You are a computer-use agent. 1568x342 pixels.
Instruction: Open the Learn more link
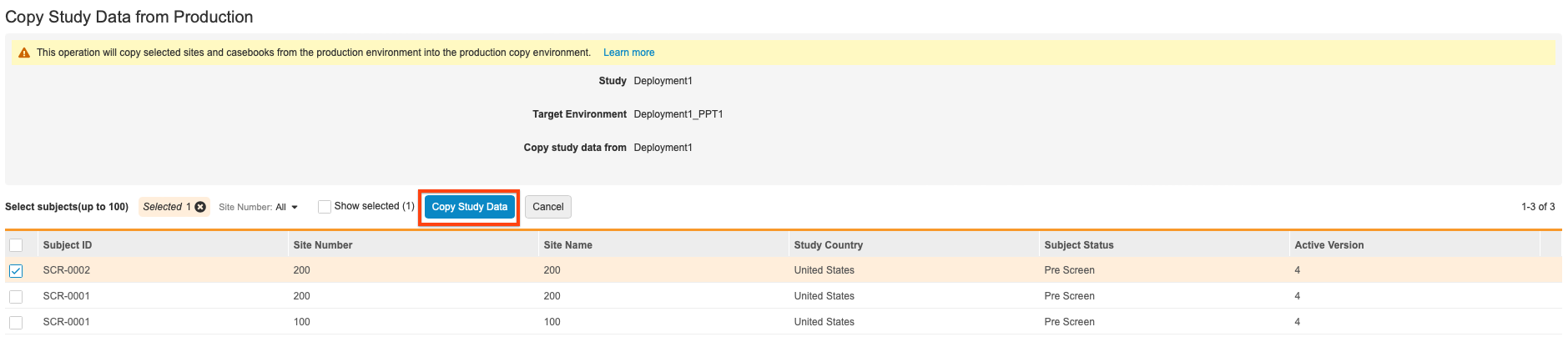(628, 53)
